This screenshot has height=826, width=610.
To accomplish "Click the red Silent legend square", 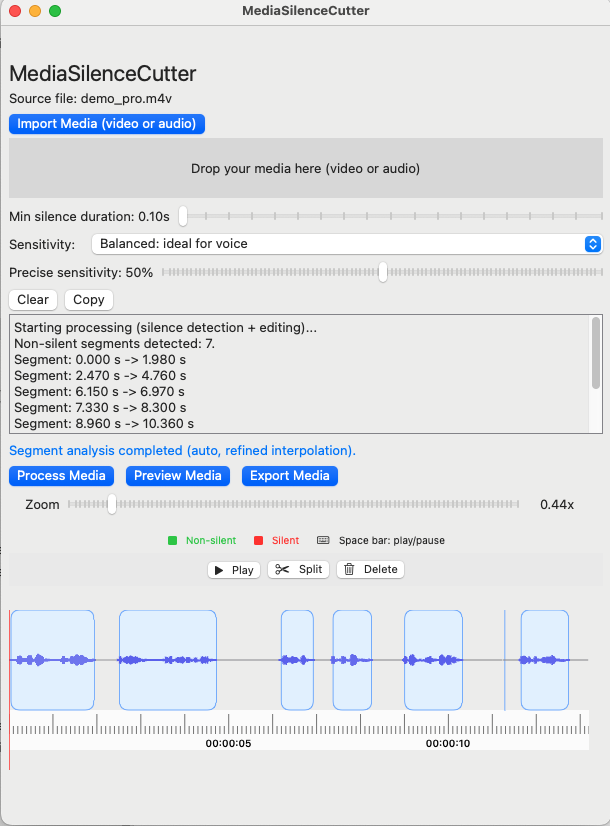I will point(258,540).
